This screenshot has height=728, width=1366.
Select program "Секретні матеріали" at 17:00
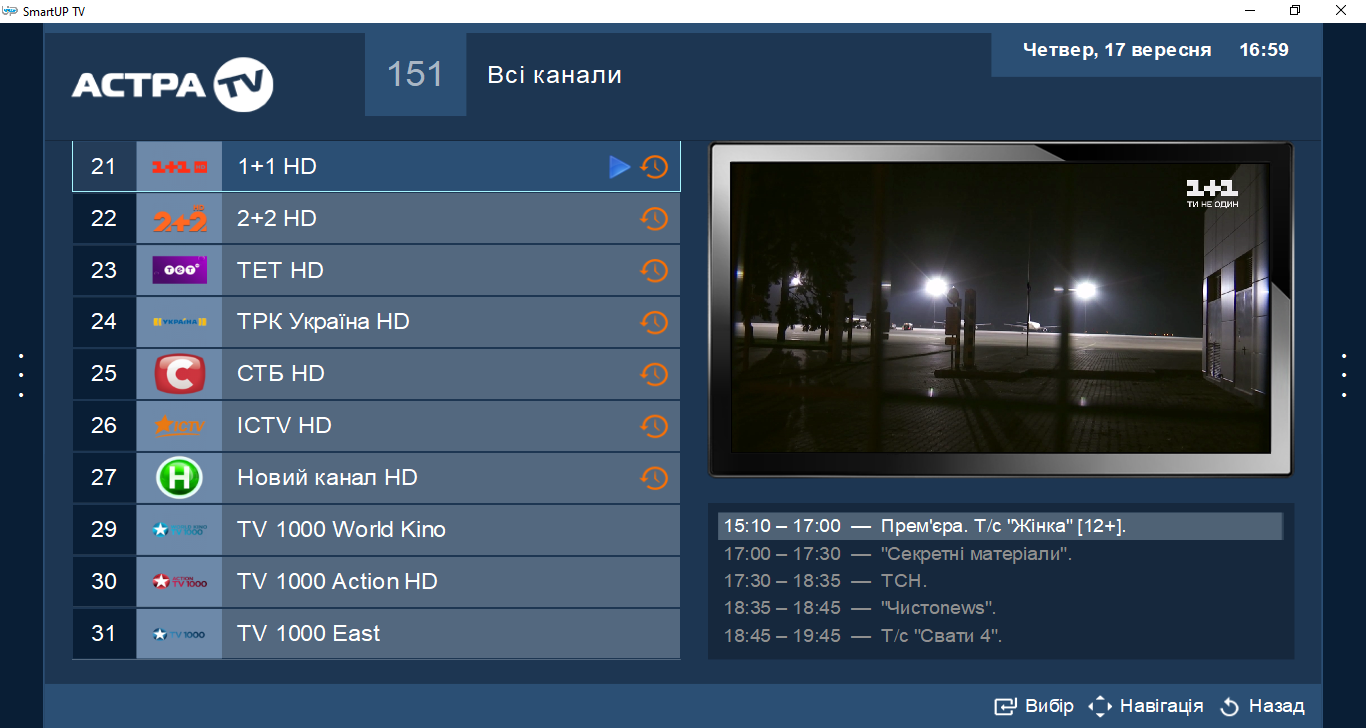898,554
